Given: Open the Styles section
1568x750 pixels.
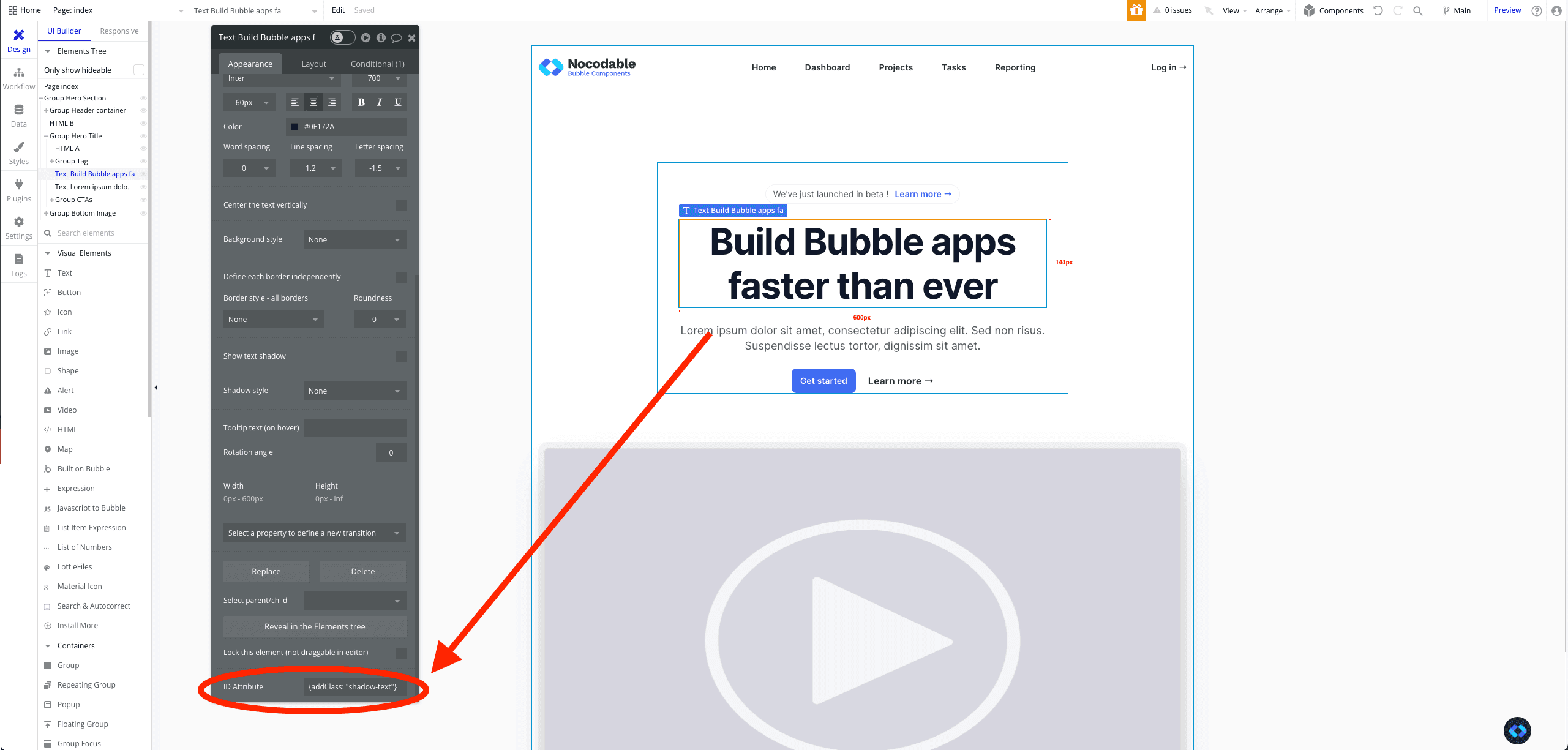Looking at the screenshot, I should (x=19, y=153).
